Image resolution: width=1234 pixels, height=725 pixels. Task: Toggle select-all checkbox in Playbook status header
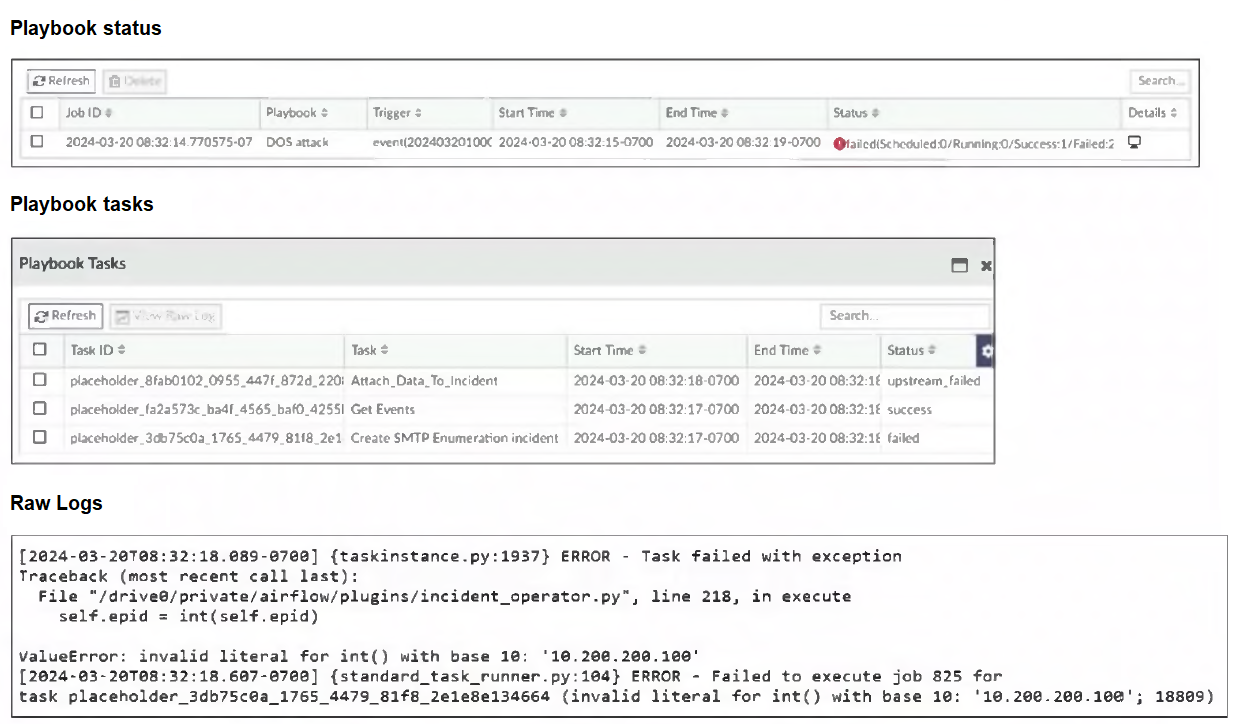(x=37, y=113)
